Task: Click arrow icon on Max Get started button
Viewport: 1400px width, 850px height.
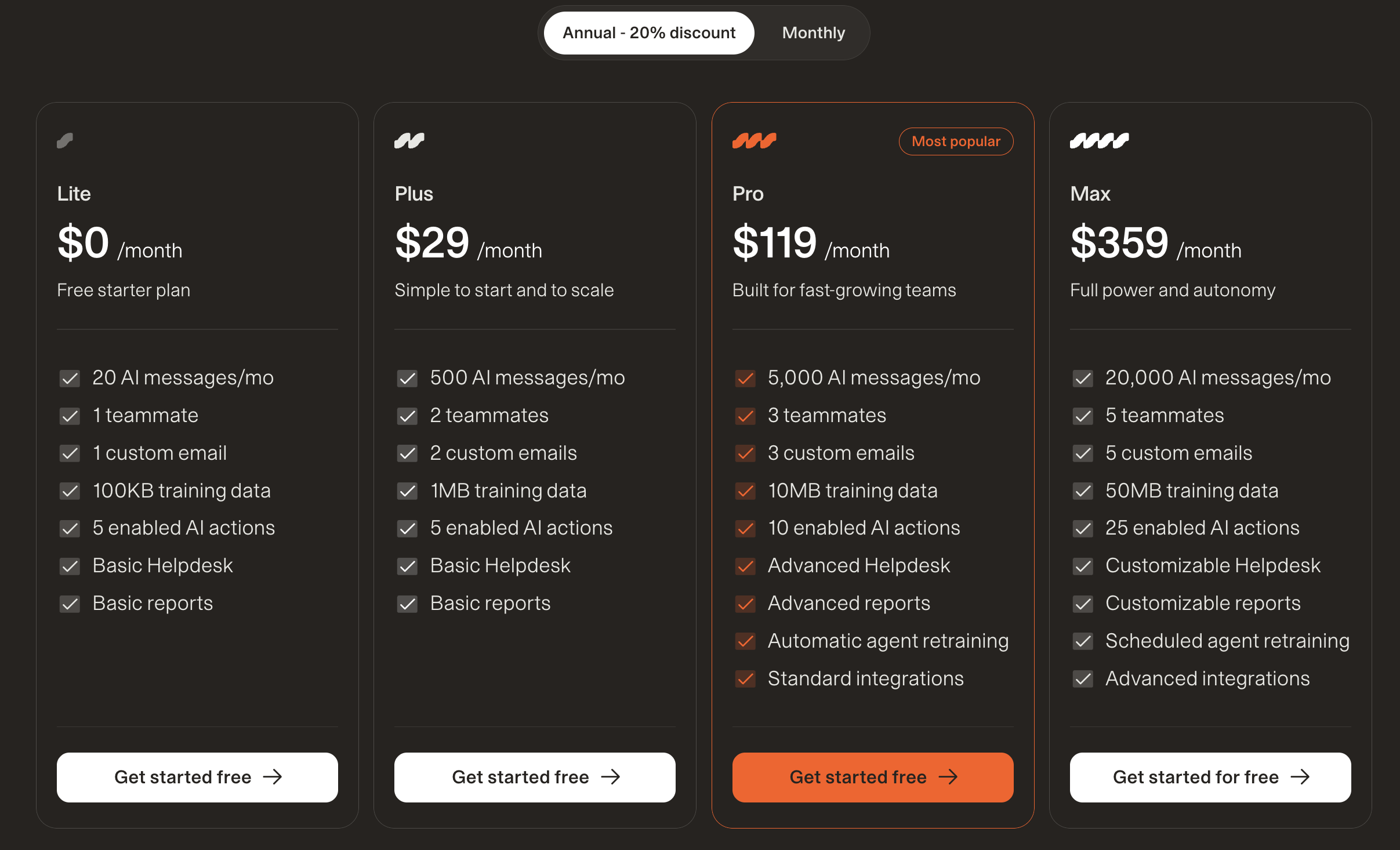Action: click(1300, 777)
